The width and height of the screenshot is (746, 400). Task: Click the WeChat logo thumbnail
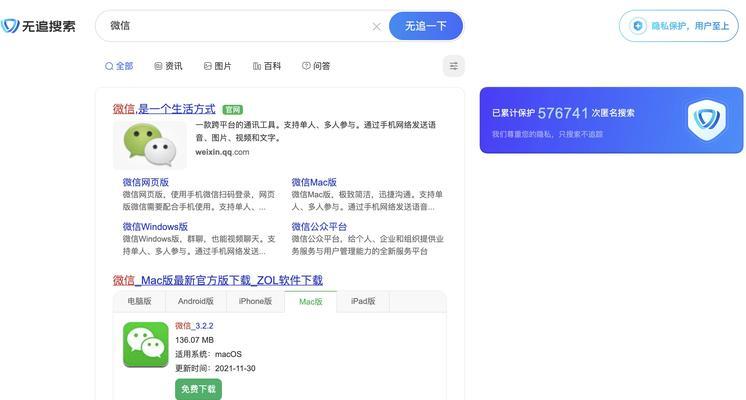point(150,145)
